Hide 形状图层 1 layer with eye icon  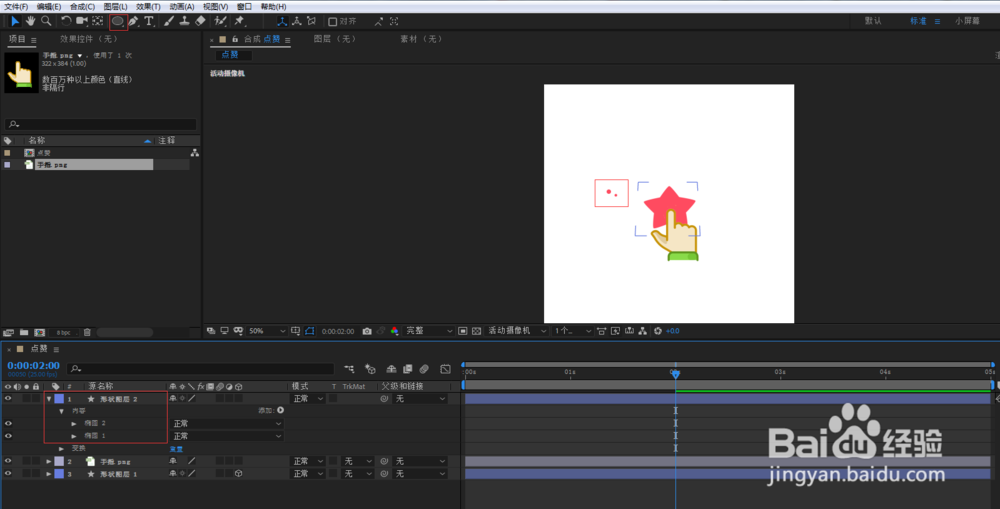tap(8, 474)
